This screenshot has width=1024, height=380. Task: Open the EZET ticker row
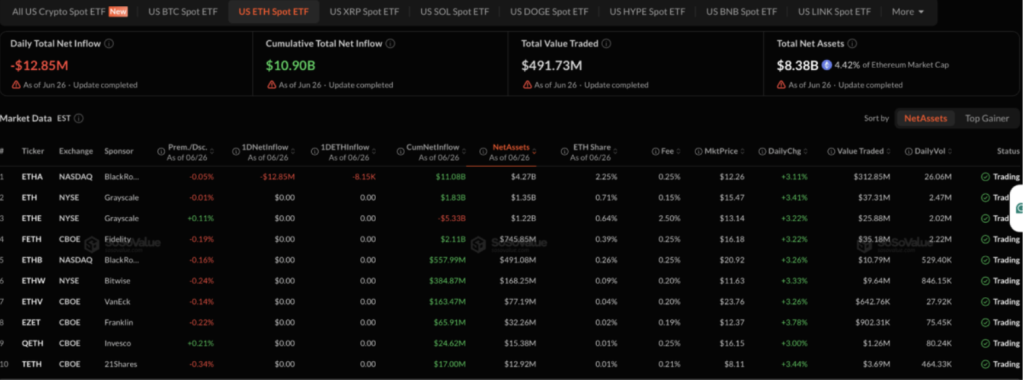[512, 323]
